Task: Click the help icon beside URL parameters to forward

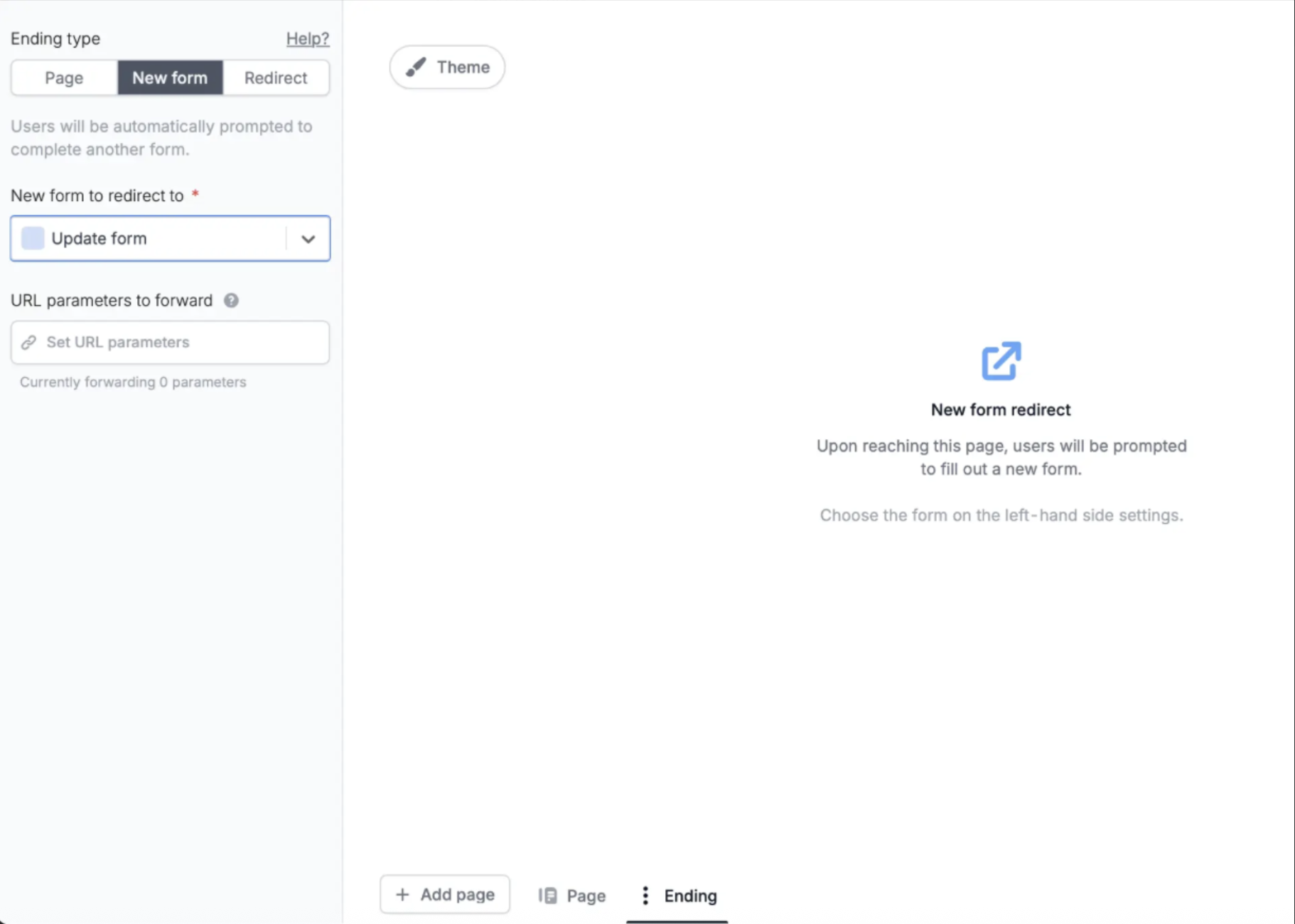Action: click(231, 300)
